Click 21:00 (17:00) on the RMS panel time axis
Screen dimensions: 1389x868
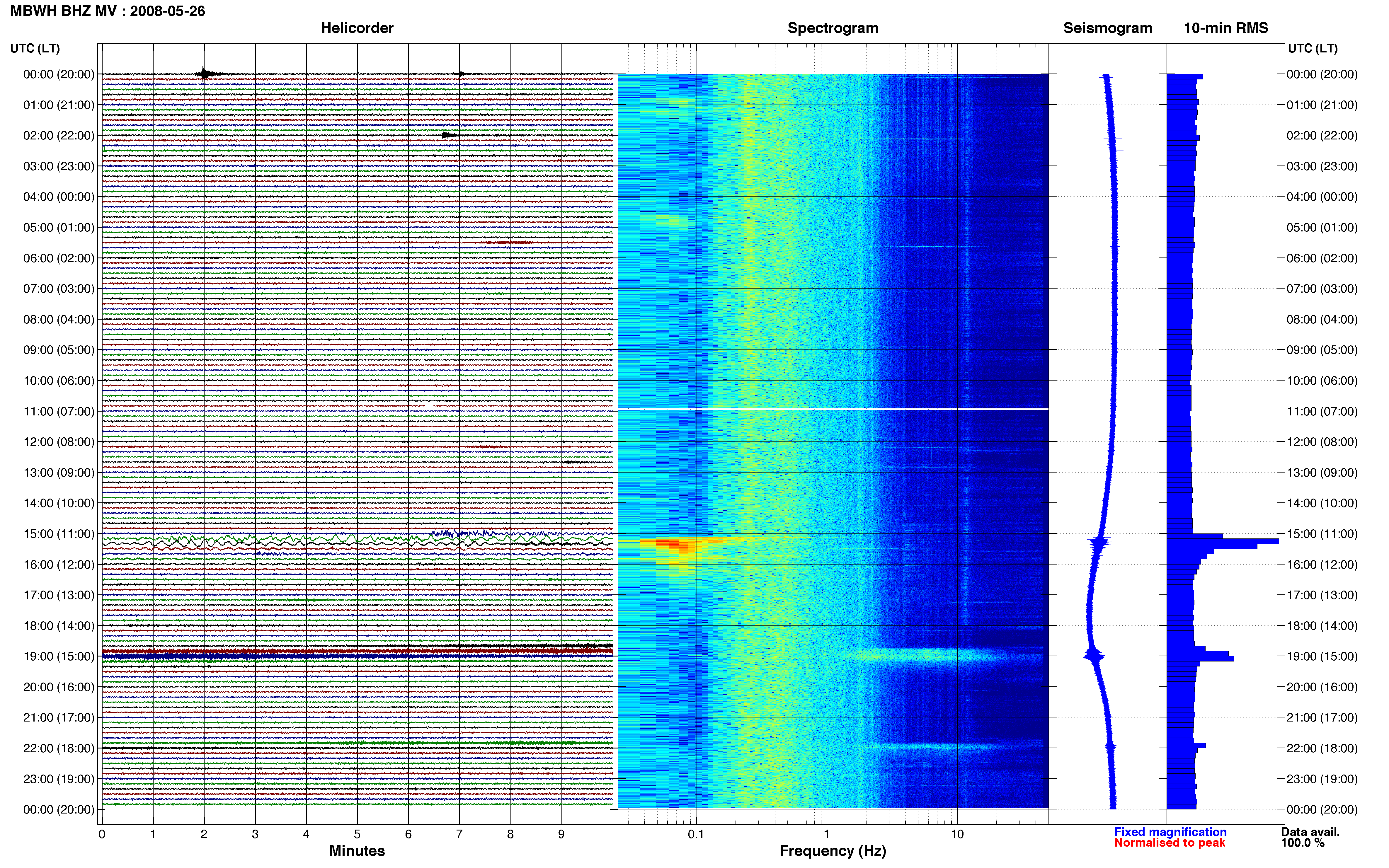(x=1322, y=718)
